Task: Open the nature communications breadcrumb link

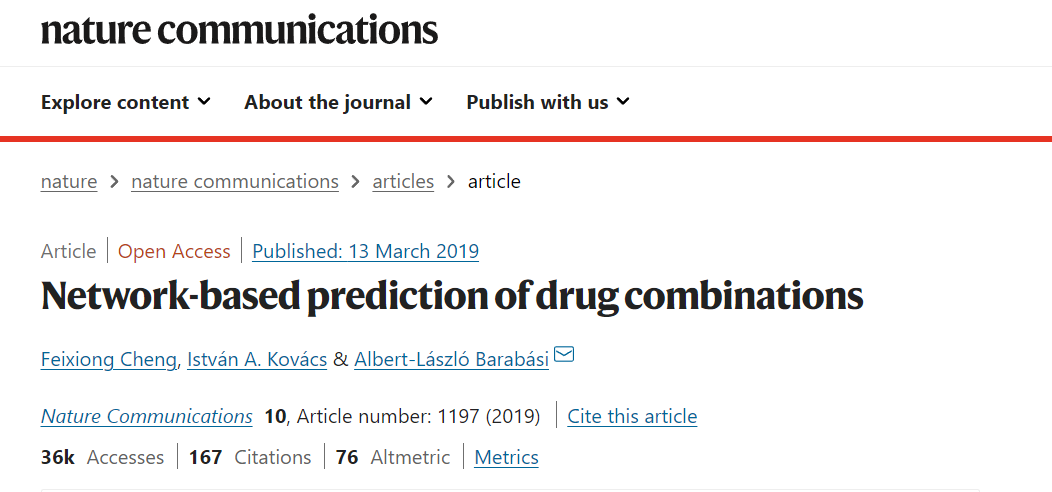Action: [235, 181]
